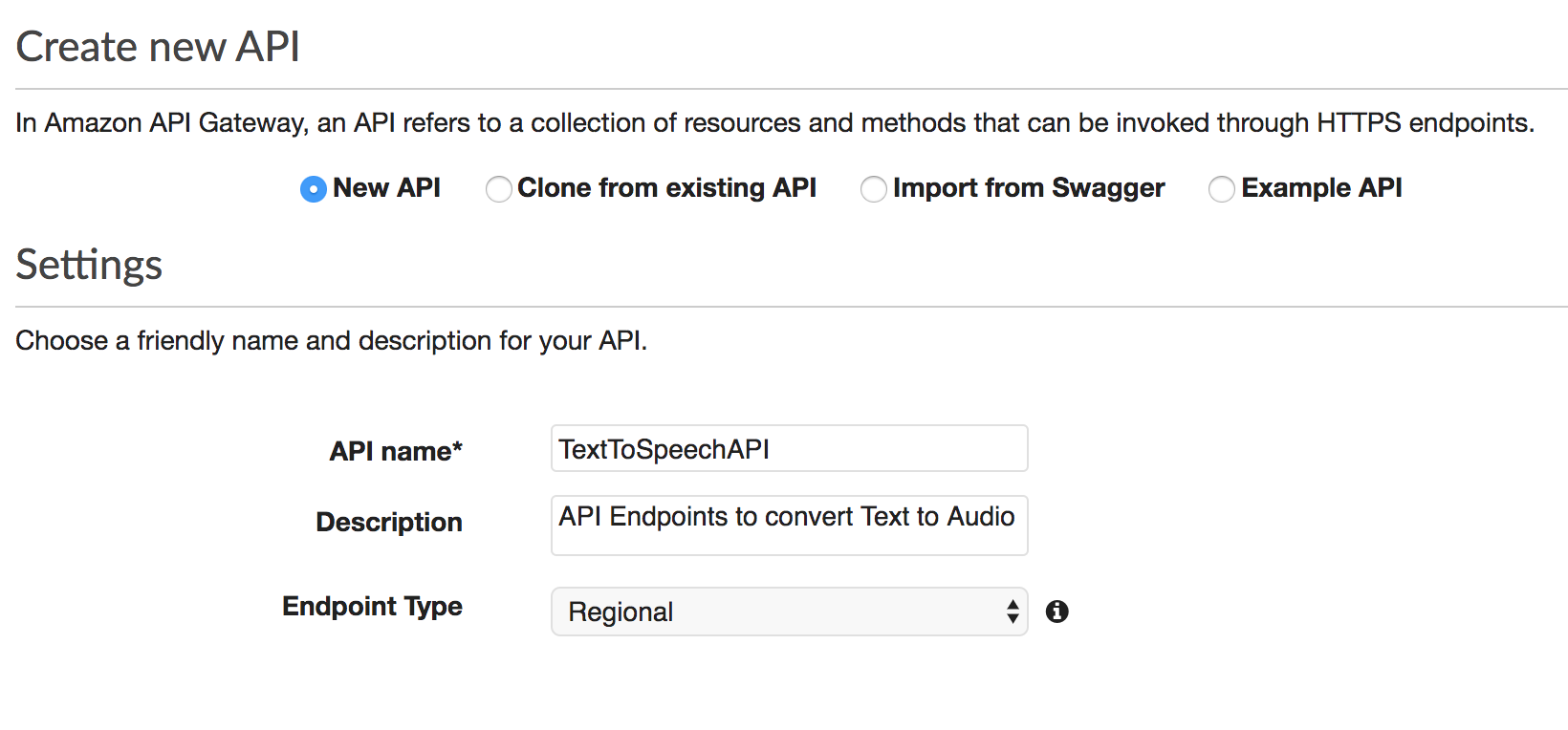Click the "Description" field label

[x=389, y=522]
